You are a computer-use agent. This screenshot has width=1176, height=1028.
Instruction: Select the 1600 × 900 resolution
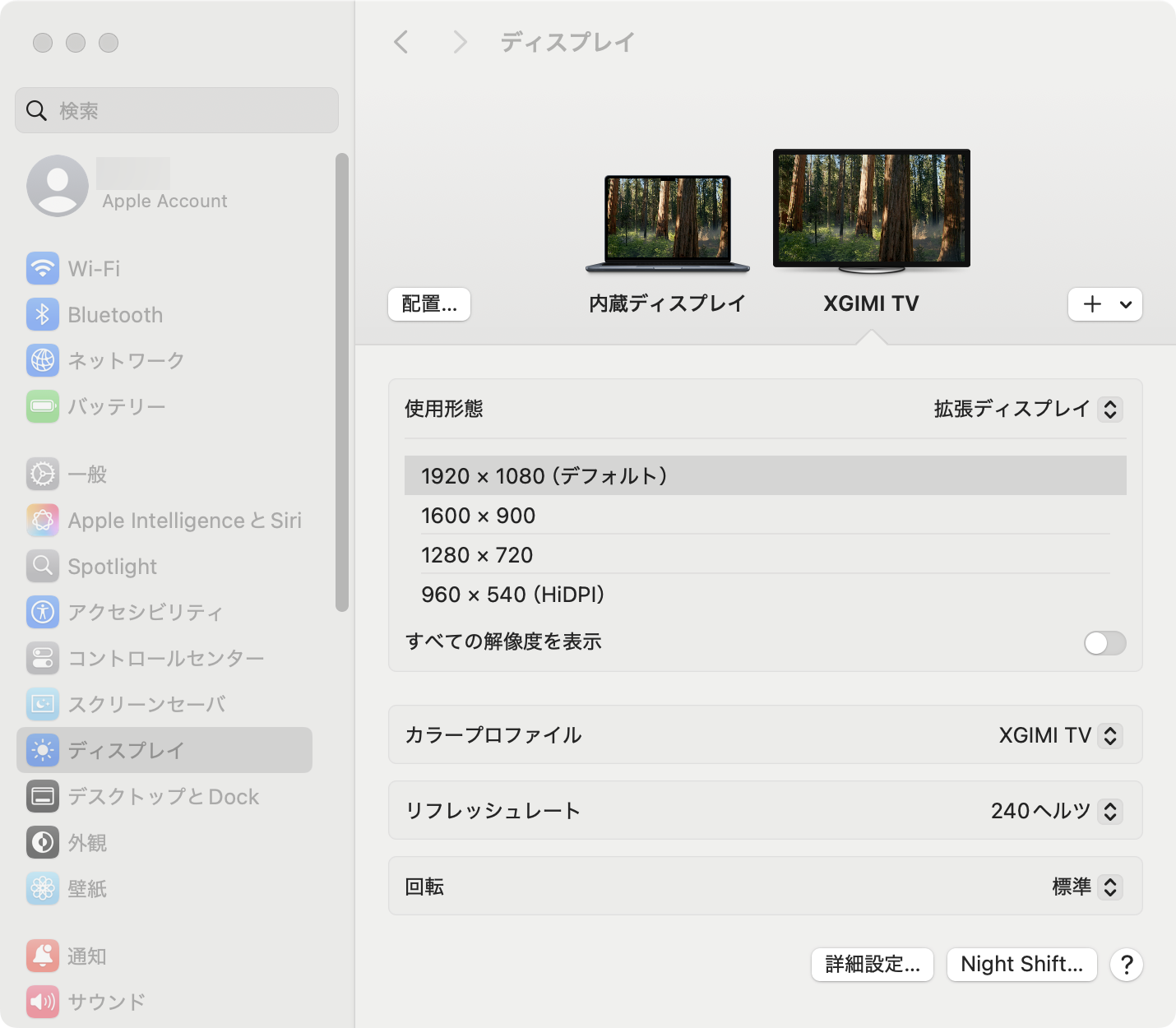click(478, 516)
